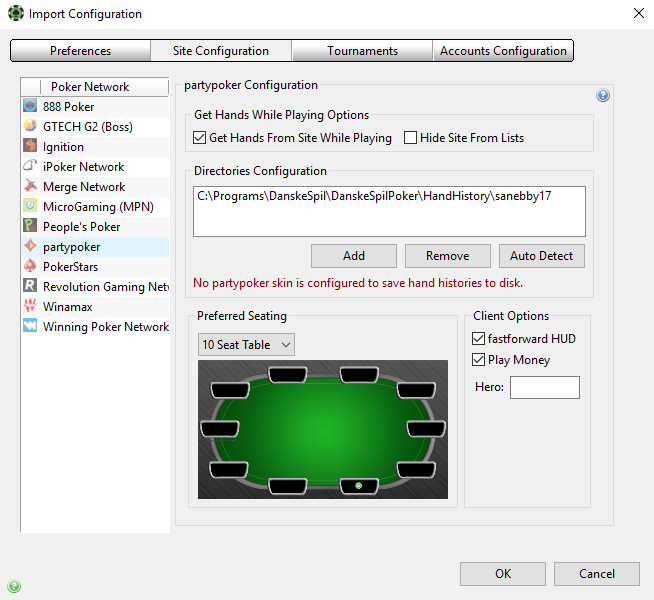Click the Cancel button
This screenshot has height=600, width=654.
point(597,574)
